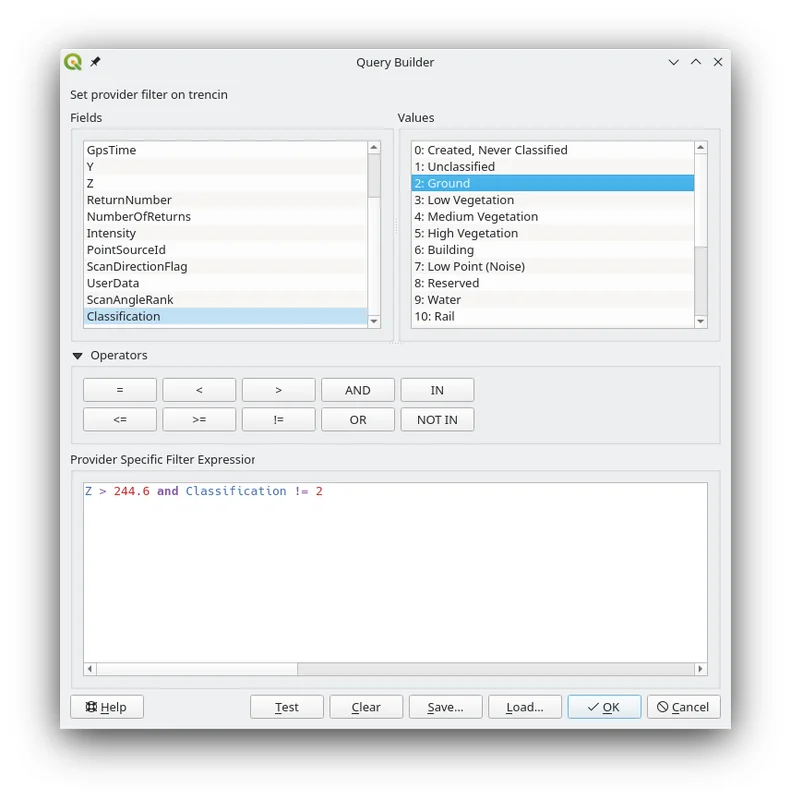
Task: Insert the AND operator
Action: pyautogui.click(x=357, y=390)
